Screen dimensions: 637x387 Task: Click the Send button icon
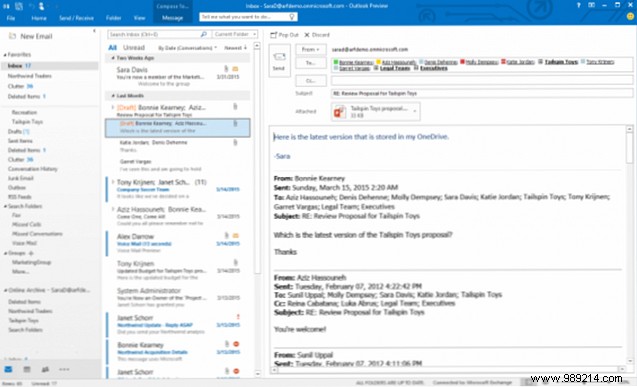tap(280, 57)
